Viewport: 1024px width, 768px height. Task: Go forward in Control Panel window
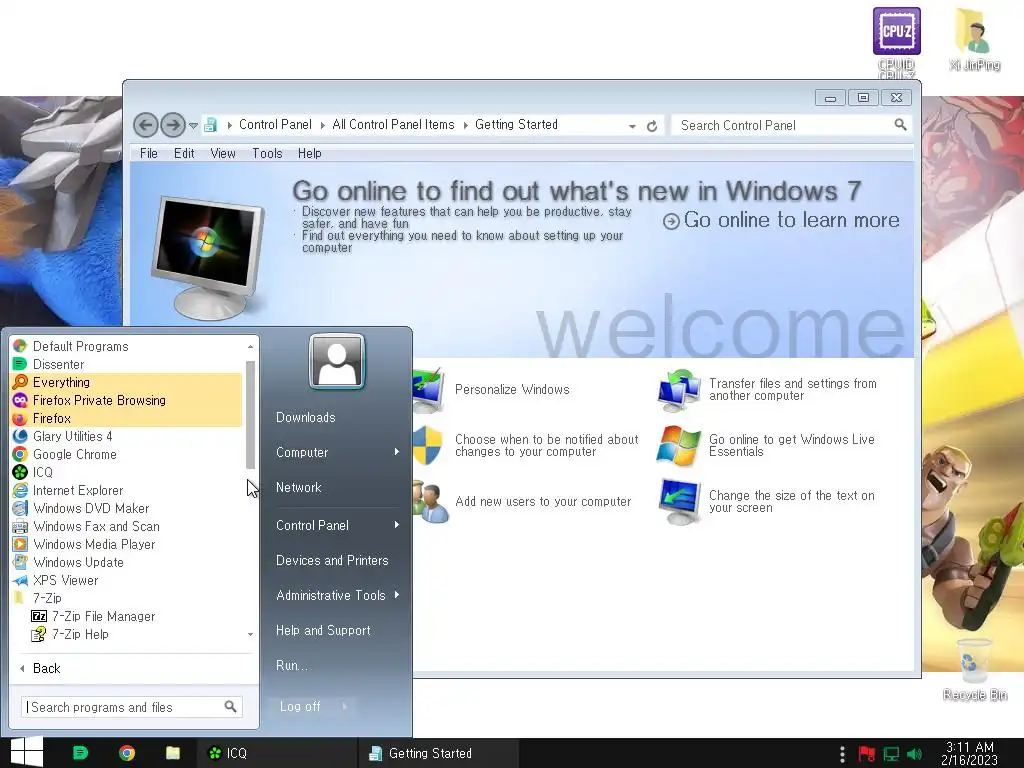(x=172, y=125)
